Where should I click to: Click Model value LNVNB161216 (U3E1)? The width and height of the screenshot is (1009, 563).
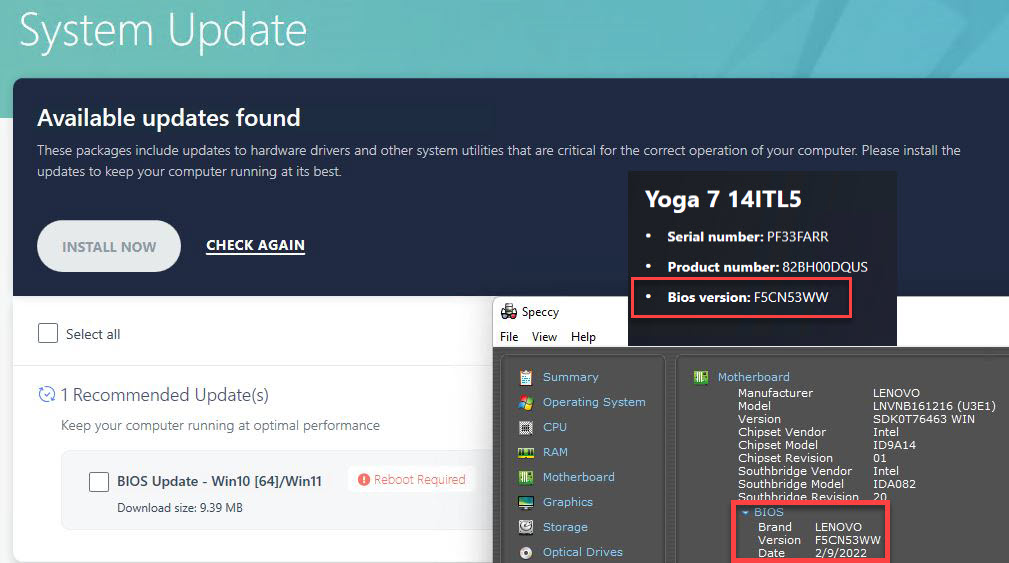(x=934, y=406)
